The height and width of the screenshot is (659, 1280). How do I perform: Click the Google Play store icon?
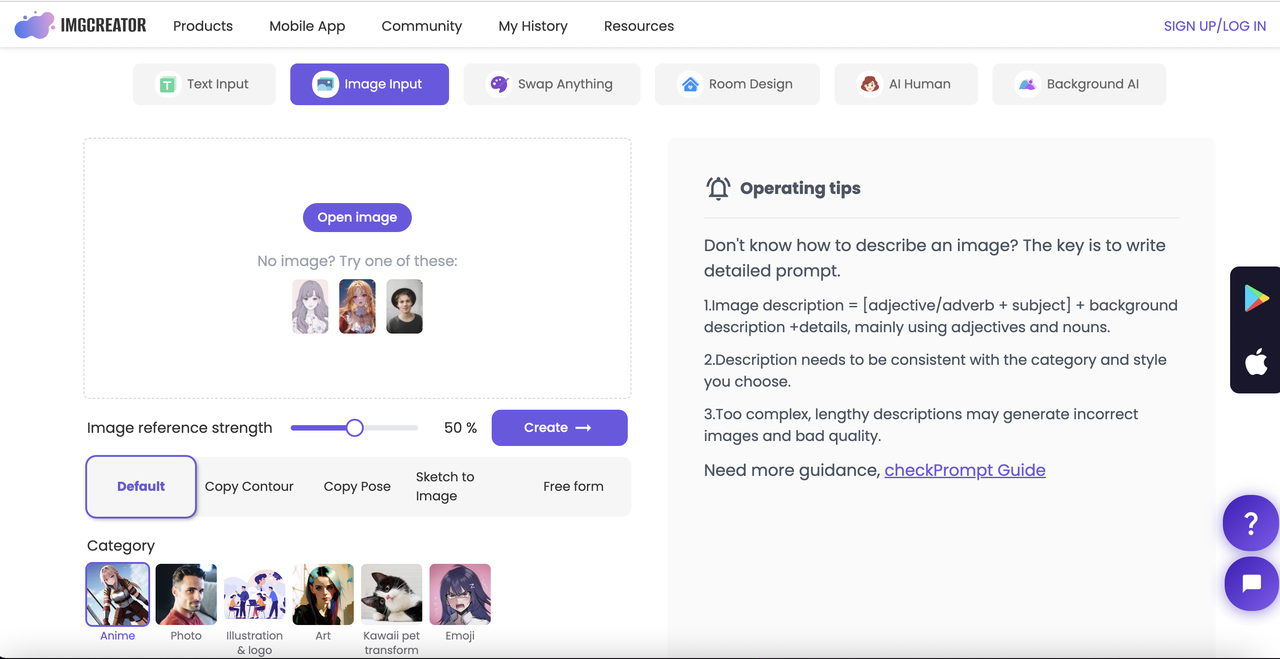coord(1256,298)
